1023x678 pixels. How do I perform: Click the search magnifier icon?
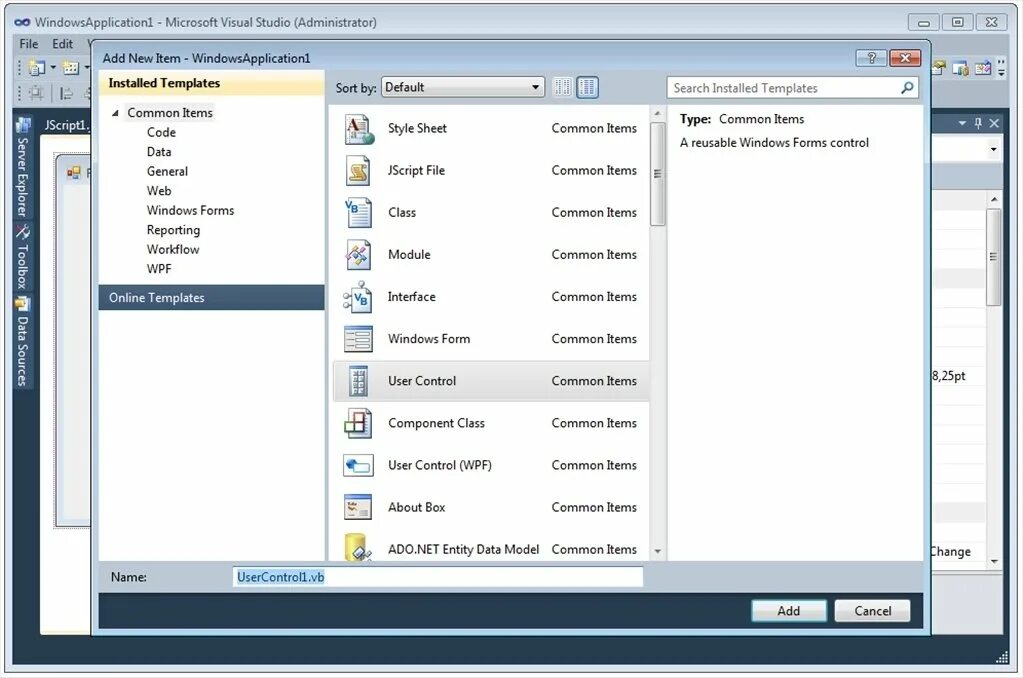click(907, 87)
